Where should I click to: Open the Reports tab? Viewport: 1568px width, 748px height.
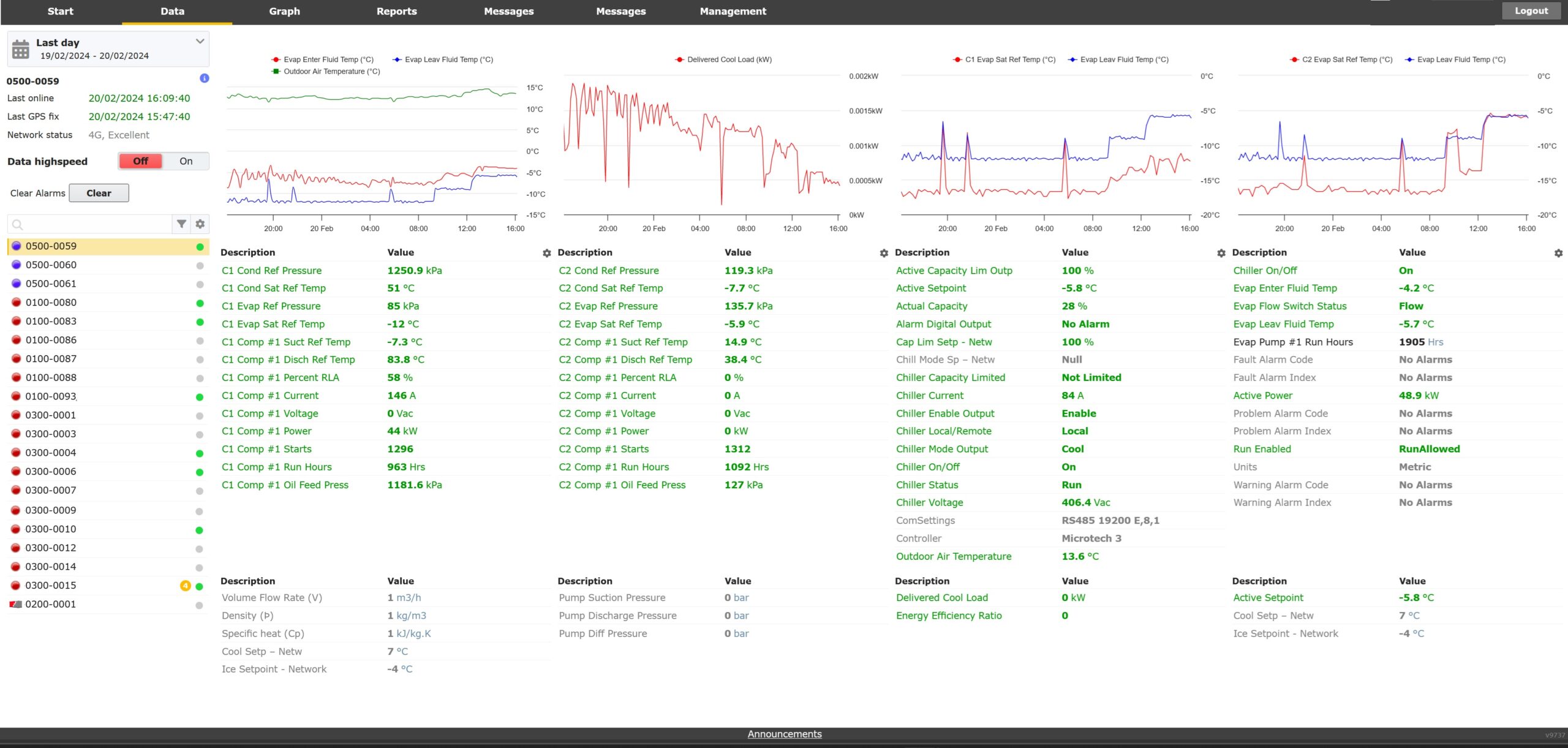click(x=396, y=11)
